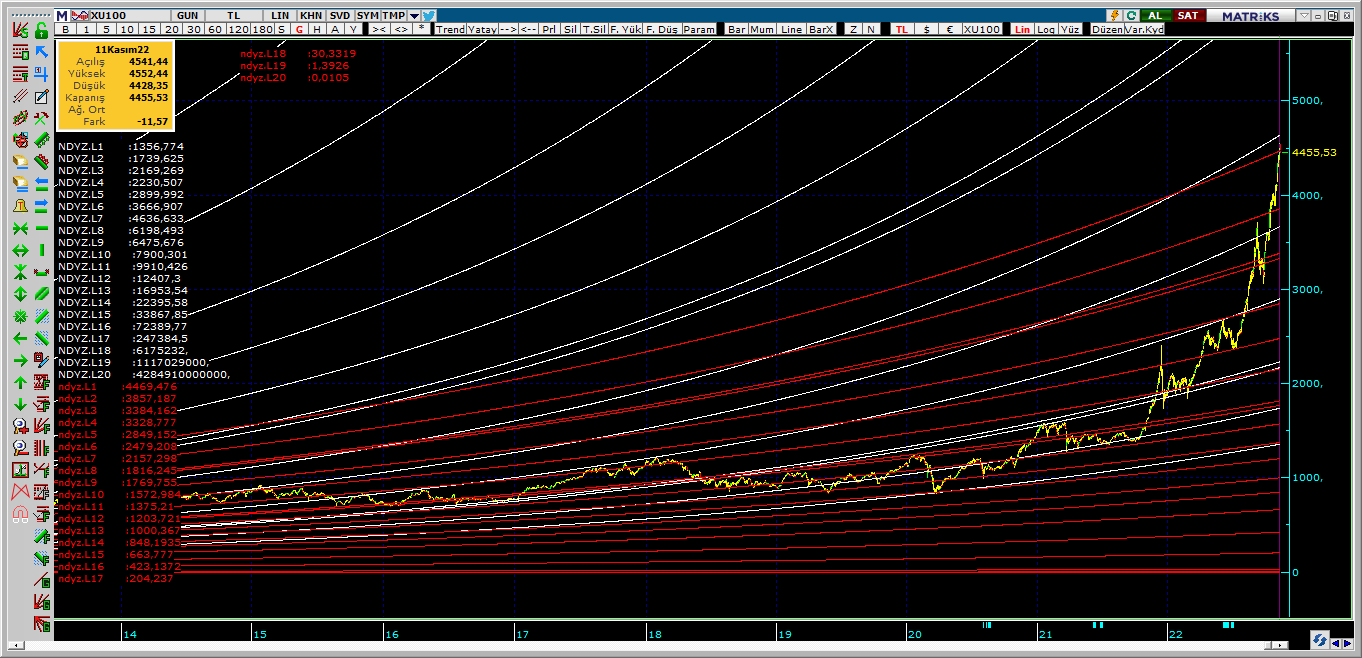1362x658 pixels.
Task: Click the alarm bell icon
Action: tap(19, 206)
